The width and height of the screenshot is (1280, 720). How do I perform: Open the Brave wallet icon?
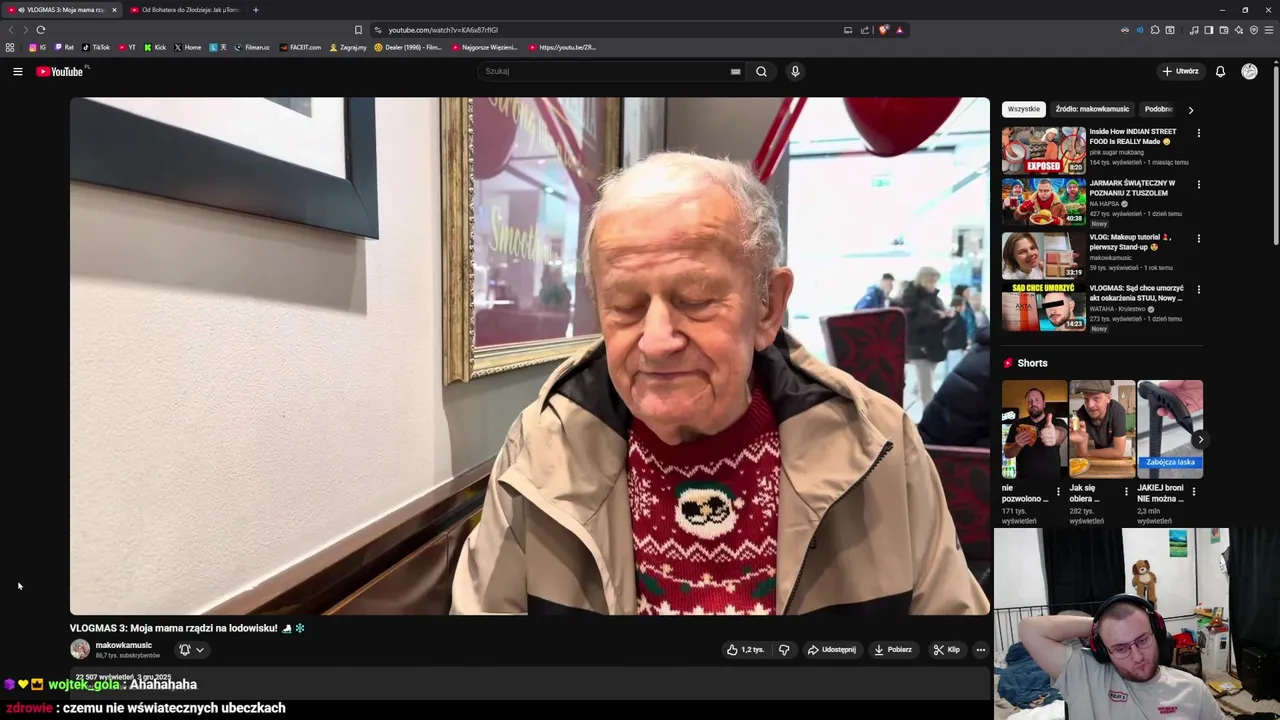click(1224, 30)
